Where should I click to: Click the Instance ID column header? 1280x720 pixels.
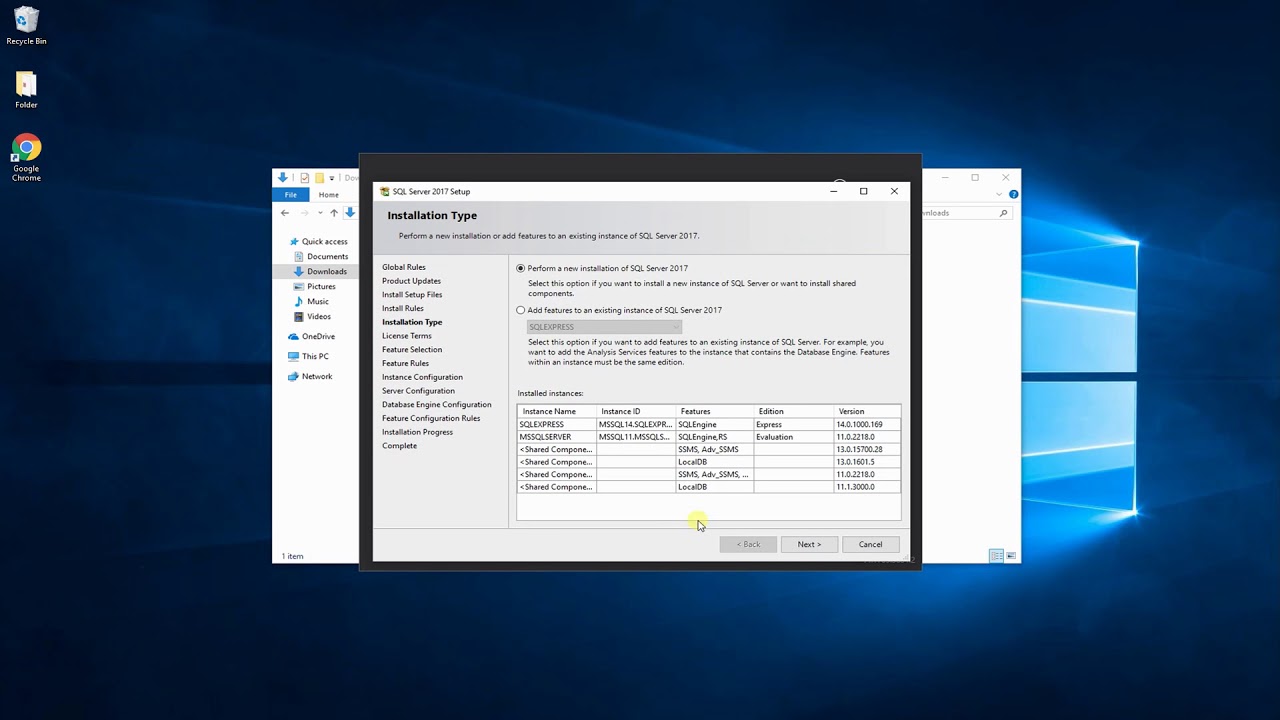[x=636, y=411]
